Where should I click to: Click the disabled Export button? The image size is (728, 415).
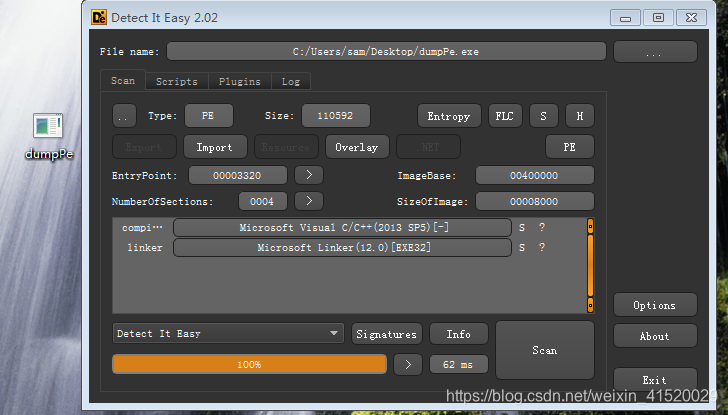(144, 147)
